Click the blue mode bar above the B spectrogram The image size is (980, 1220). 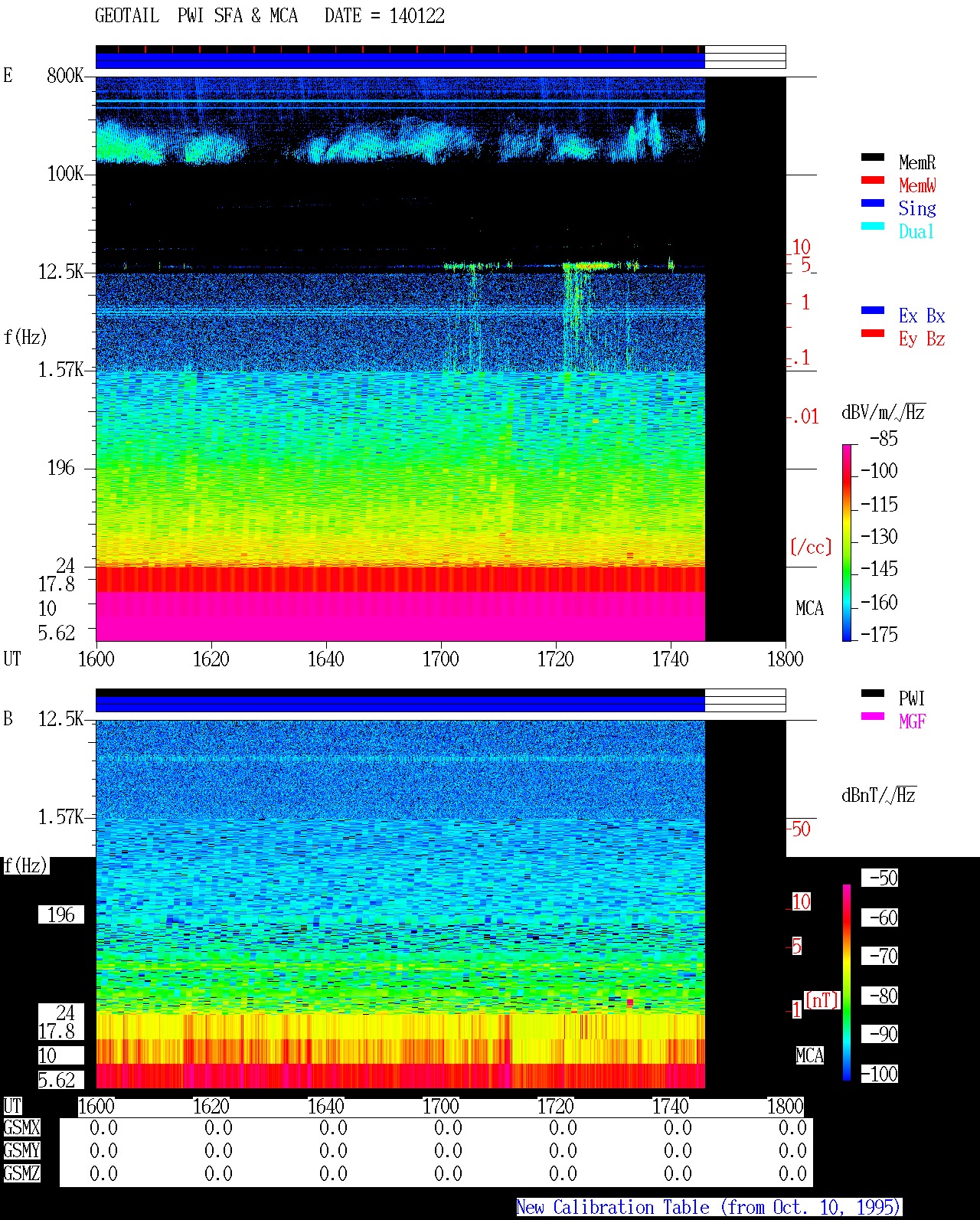tap(400, 704)
